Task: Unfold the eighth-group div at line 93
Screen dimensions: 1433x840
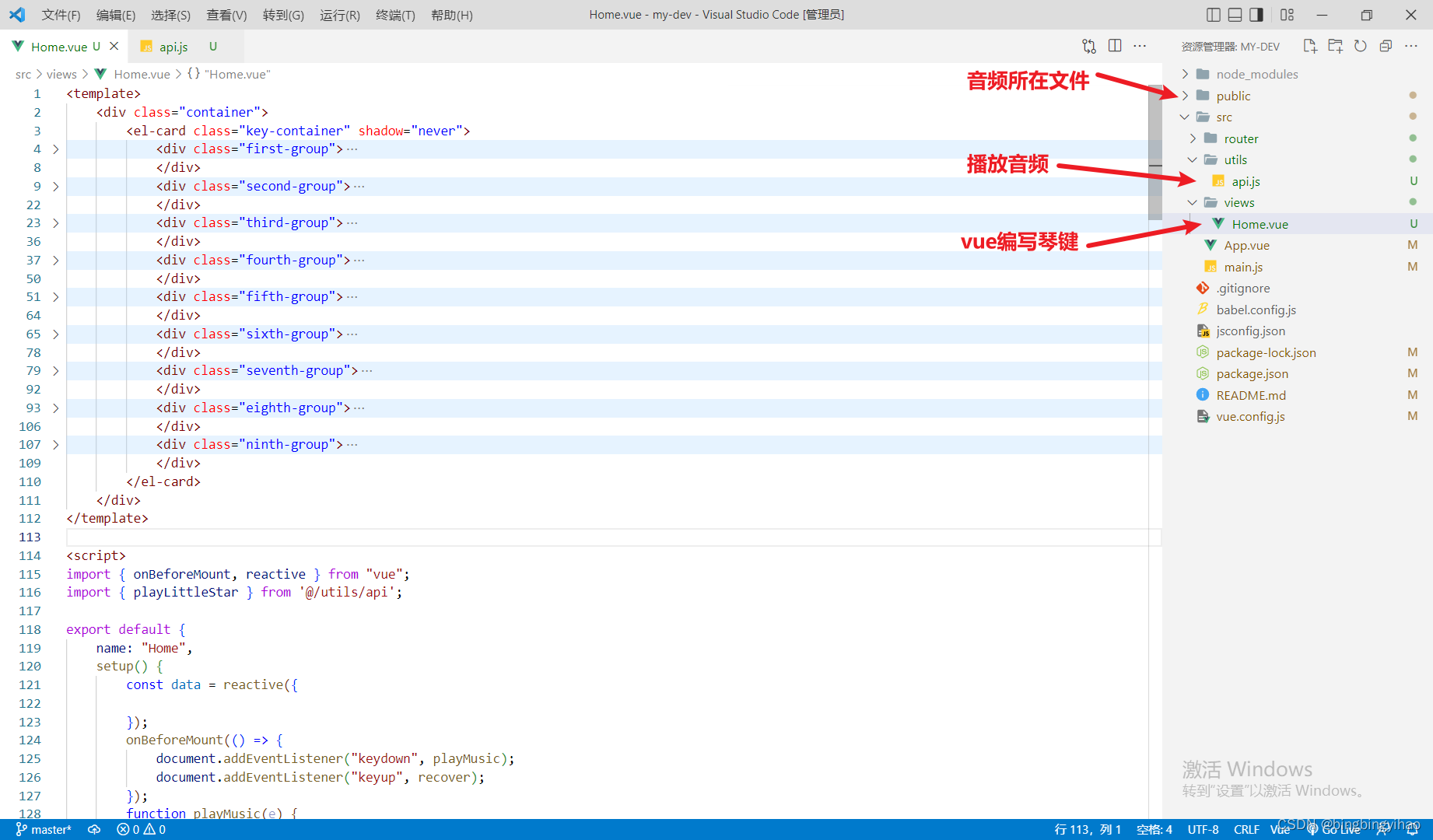Action: [x=55, y=408]
